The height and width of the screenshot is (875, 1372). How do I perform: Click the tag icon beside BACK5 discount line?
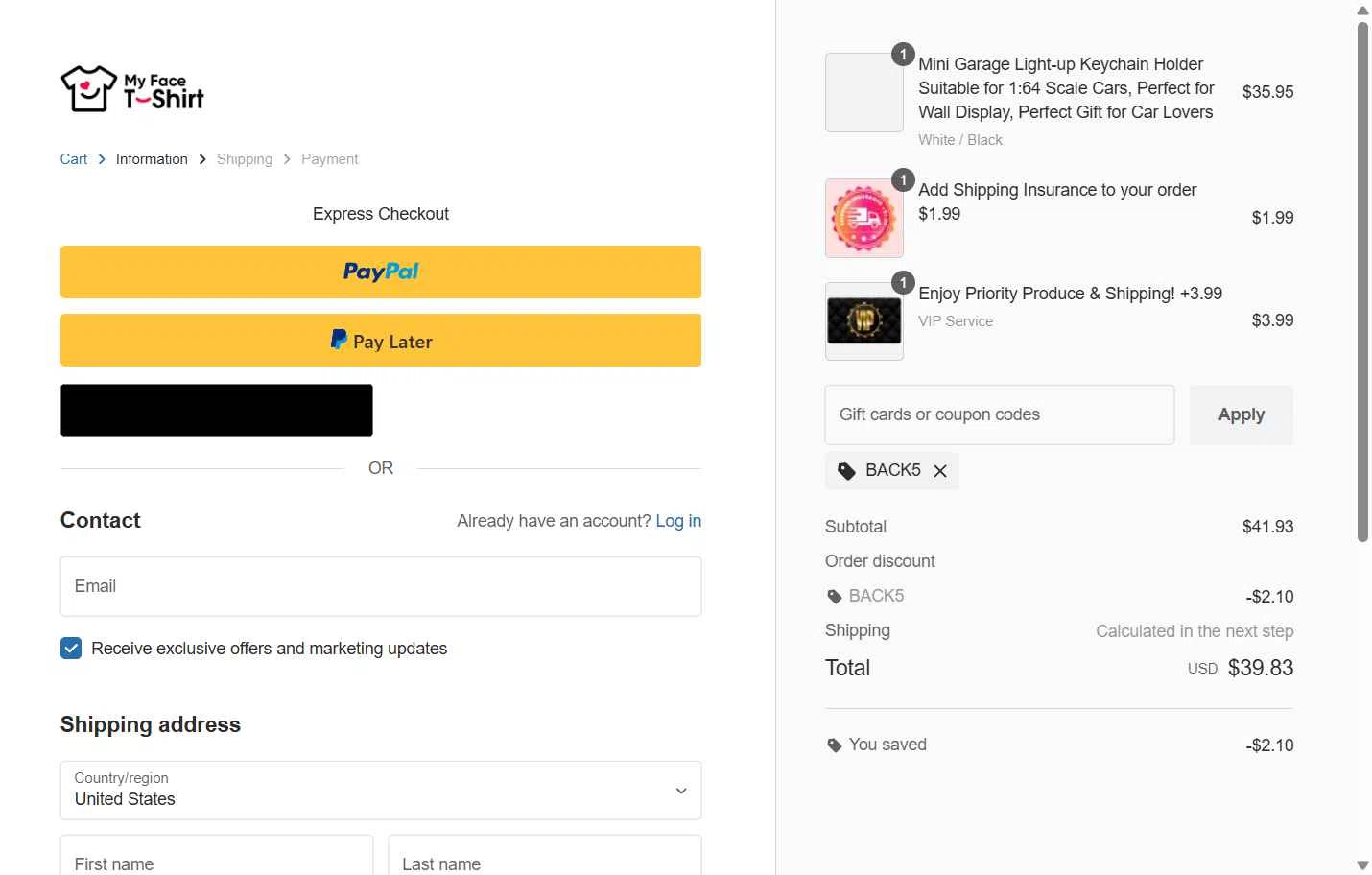point(834,597)
